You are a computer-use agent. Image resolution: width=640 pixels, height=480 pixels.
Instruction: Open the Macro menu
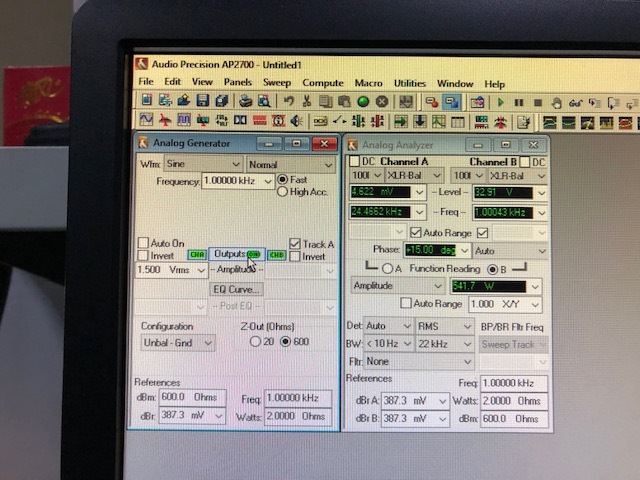tap(369, 83)
